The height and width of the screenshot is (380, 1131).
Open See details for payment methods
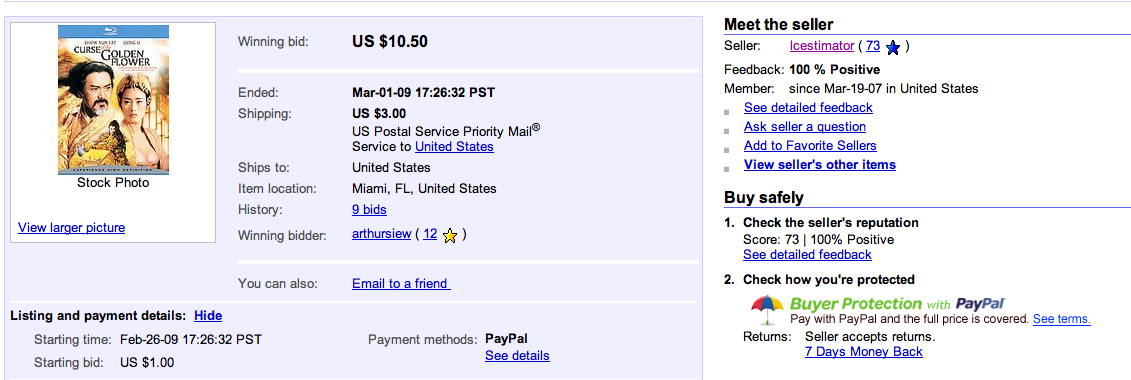coord(517,355)
